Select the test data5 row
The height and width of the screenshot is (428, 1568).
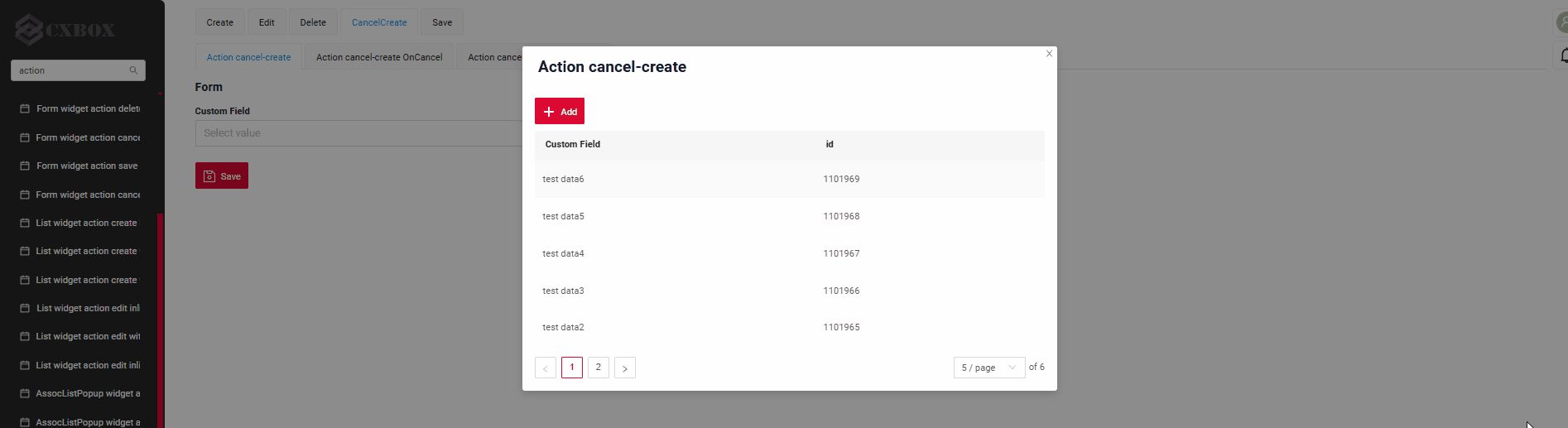point(790,216)
